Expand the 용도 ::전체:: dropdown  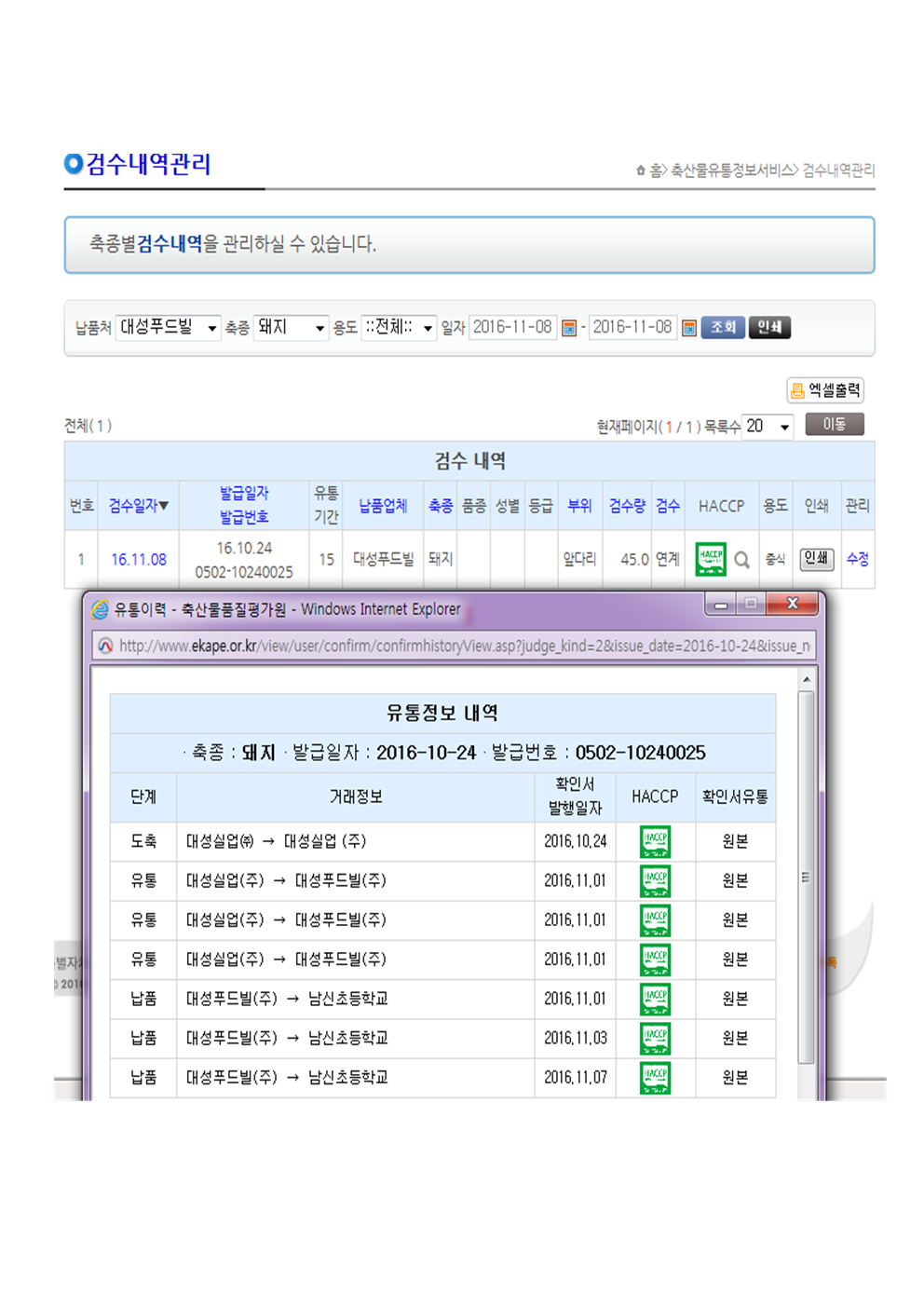click(399, 327)
